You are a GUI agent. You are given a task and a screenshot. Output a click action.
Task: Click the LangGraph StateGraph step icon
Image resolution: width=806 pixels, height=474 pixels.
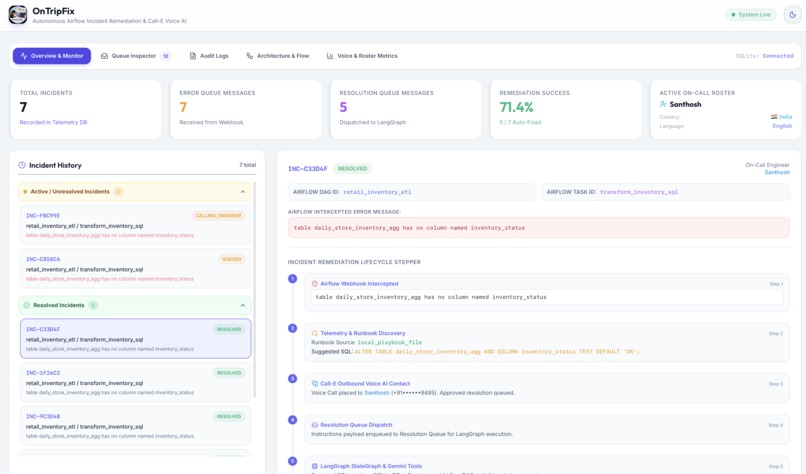pyautogui.click(x=315, y=466)
